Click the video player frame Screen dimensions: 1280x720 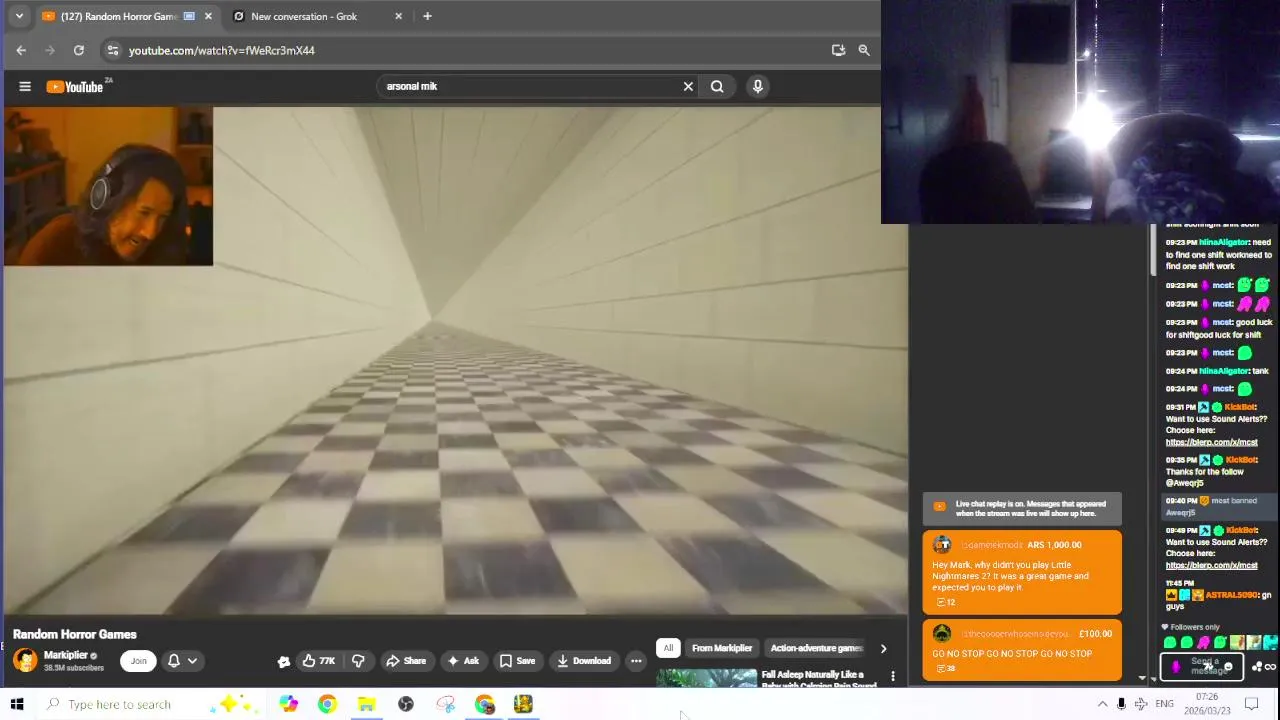[x=456, y=360]
